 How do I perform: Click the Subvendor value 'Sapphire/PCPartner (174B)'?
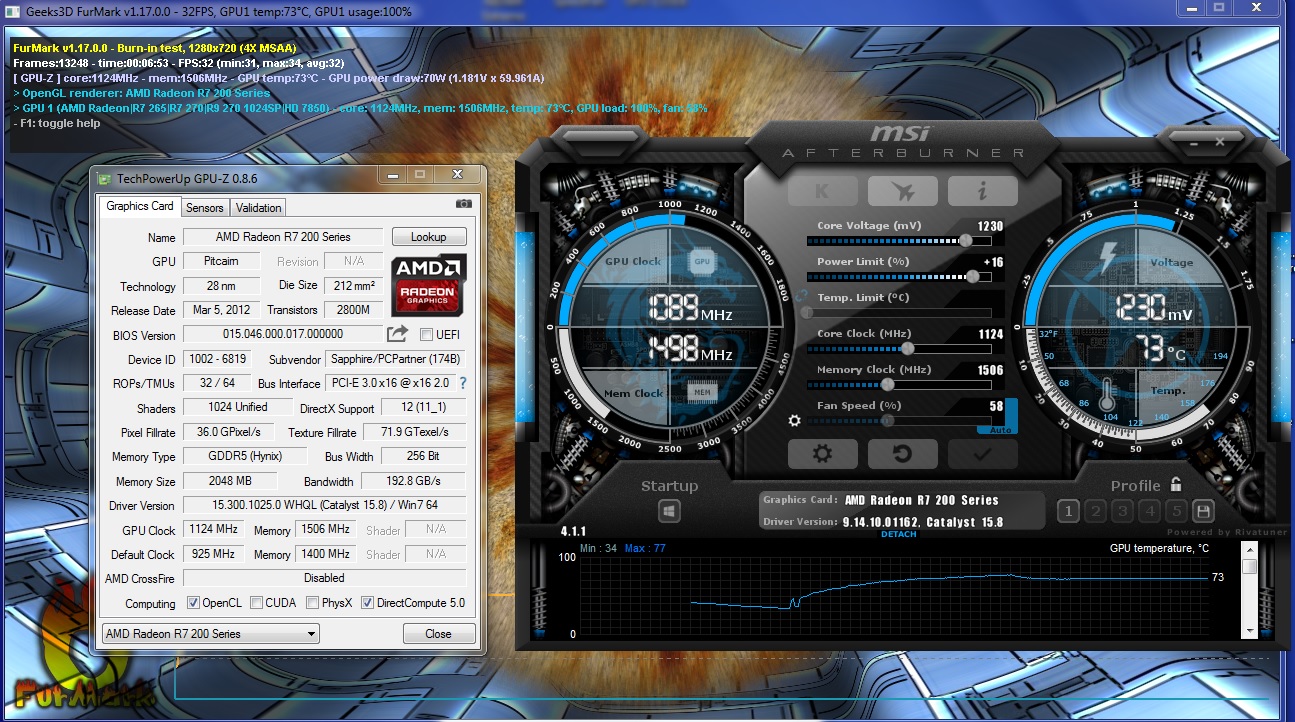coord(395,359)
